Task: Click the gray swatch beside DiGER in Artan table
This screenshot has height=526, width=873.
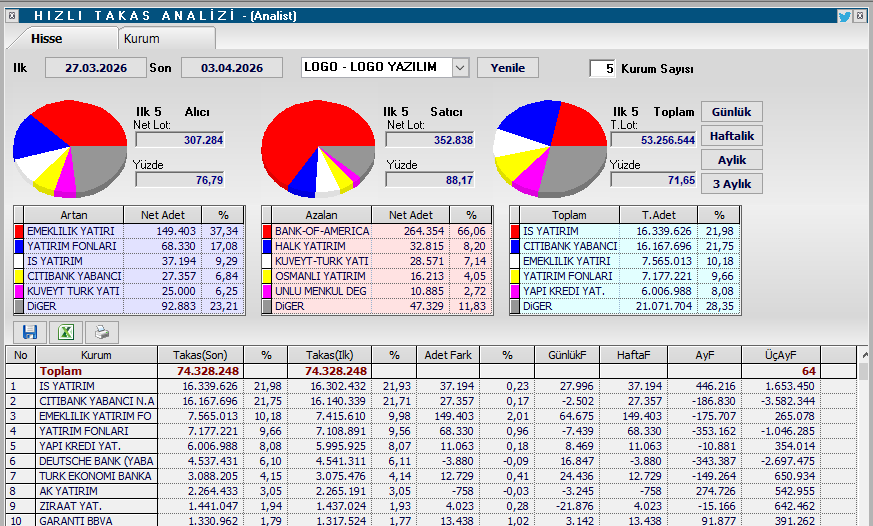Action: tap(18, 306)
